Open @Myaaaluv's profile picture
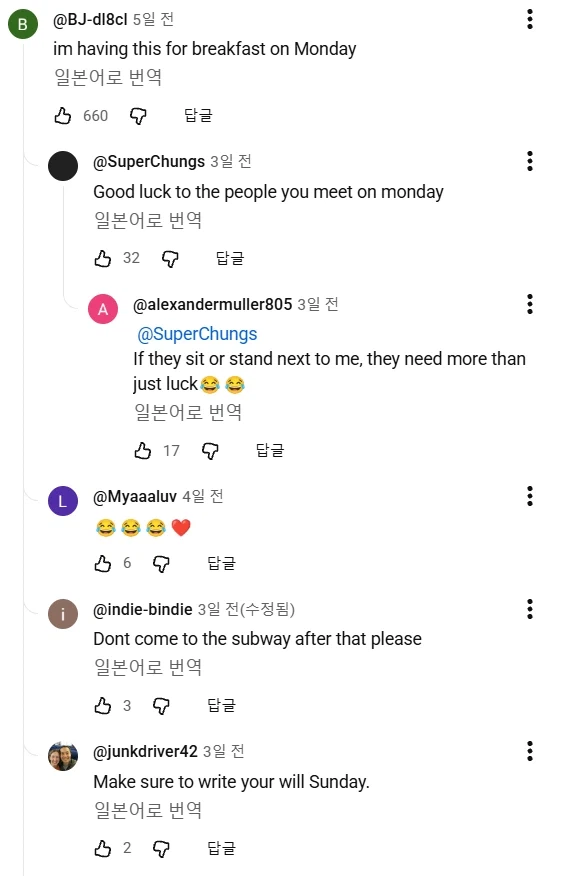The width and height of the screenshot is (586, 876). click(x=63, y=498)
